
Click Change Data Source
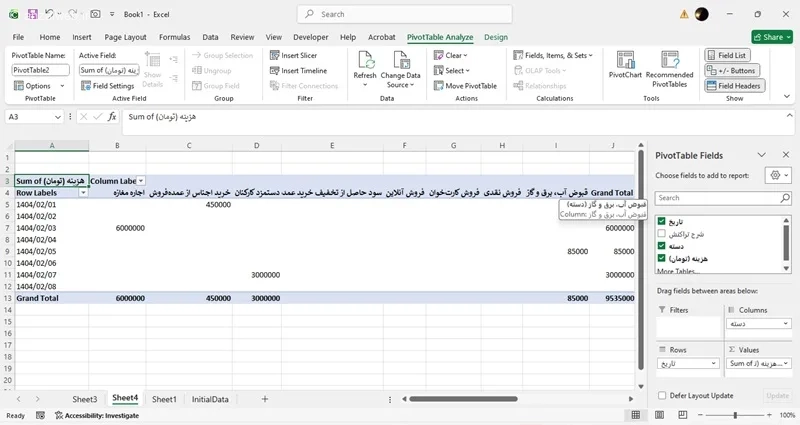(x=401, y=70)
